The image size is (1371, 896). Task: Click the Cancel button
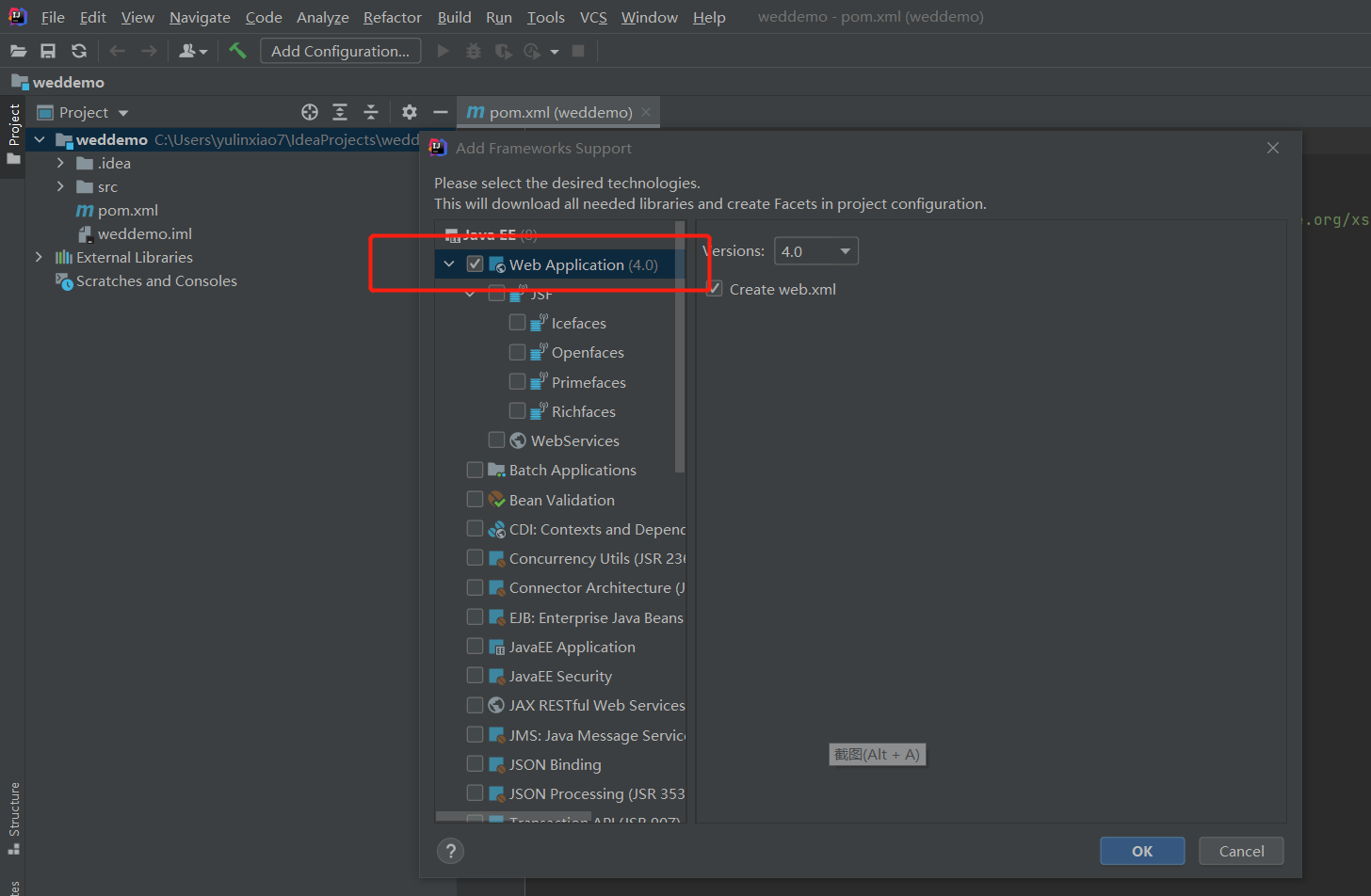1241,851
